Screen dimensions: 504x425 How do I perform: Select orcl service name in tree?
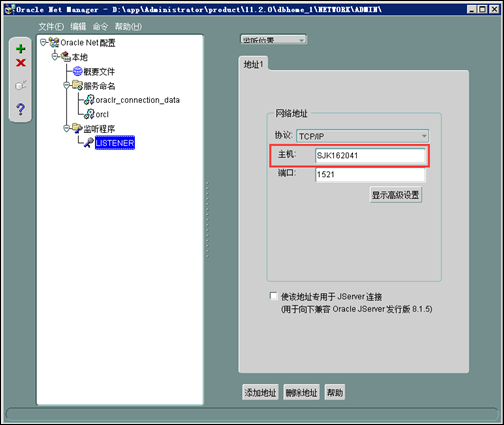point(102,114)
